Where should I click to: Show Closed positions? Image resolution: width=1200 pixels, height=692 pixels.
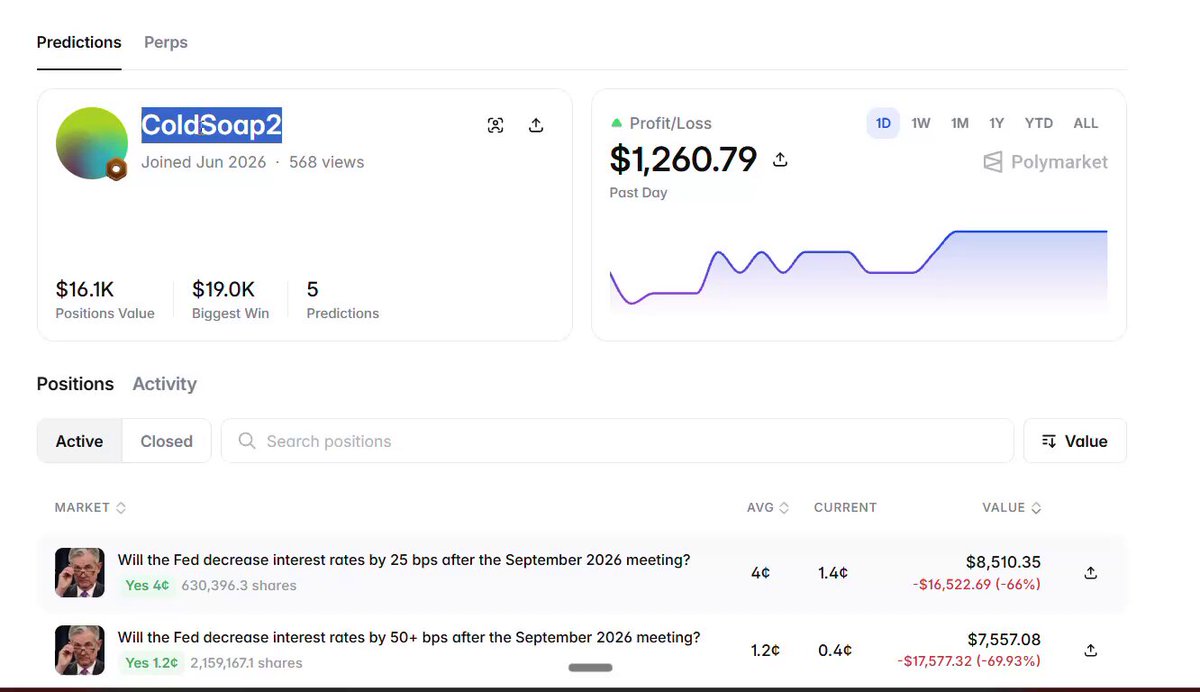pyautogui.click(x=167, y=441)
